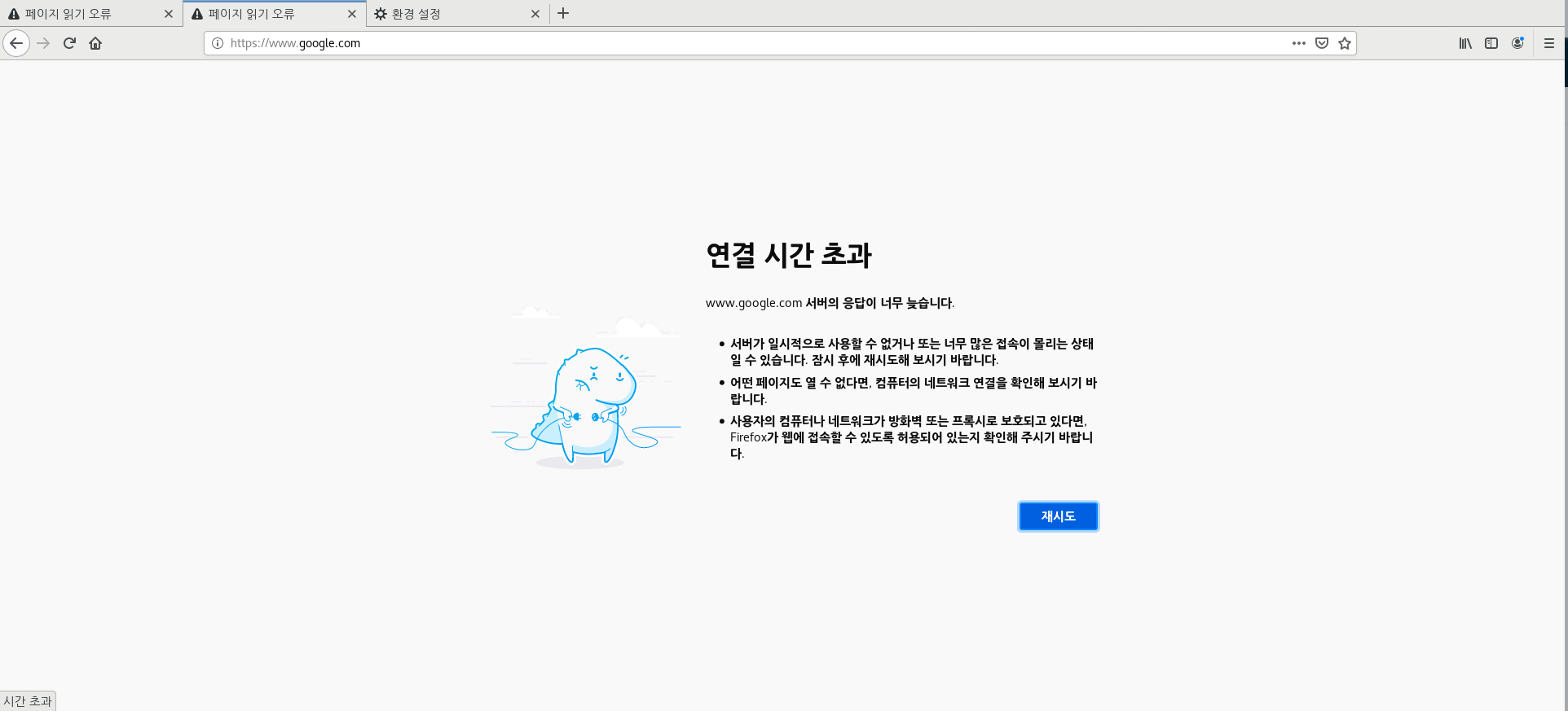Switch to the 환경 설정 tab
The width and height of the screenshot is (1568, 711).
[x=458, y=14]
